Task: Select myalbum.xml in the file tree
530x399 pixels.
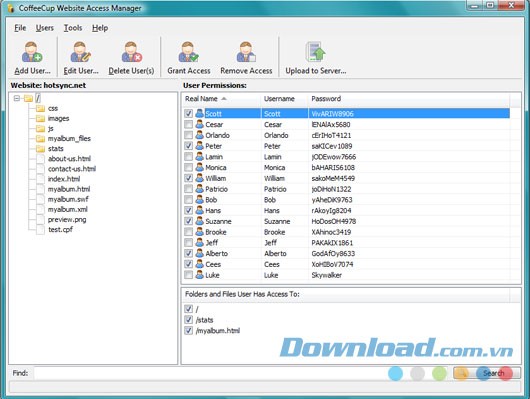Action: (x=68, y=209)
